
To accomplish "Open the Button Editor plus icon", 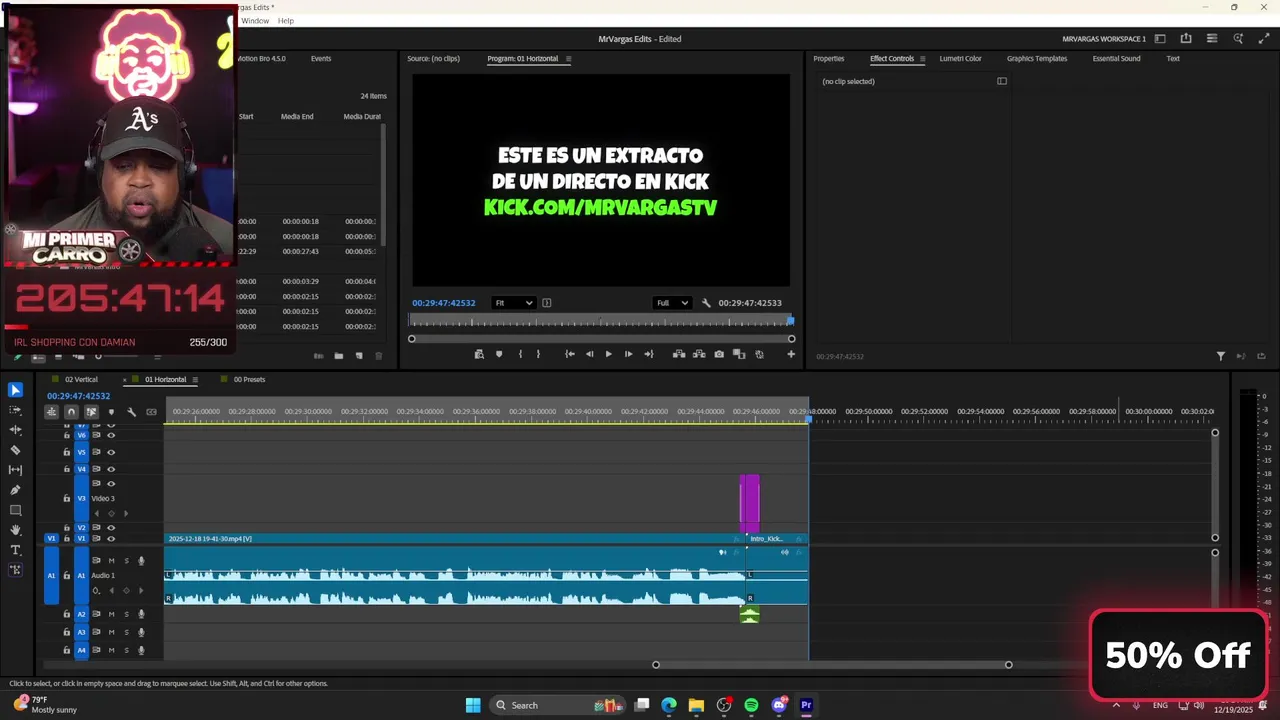I will (791, 354).
